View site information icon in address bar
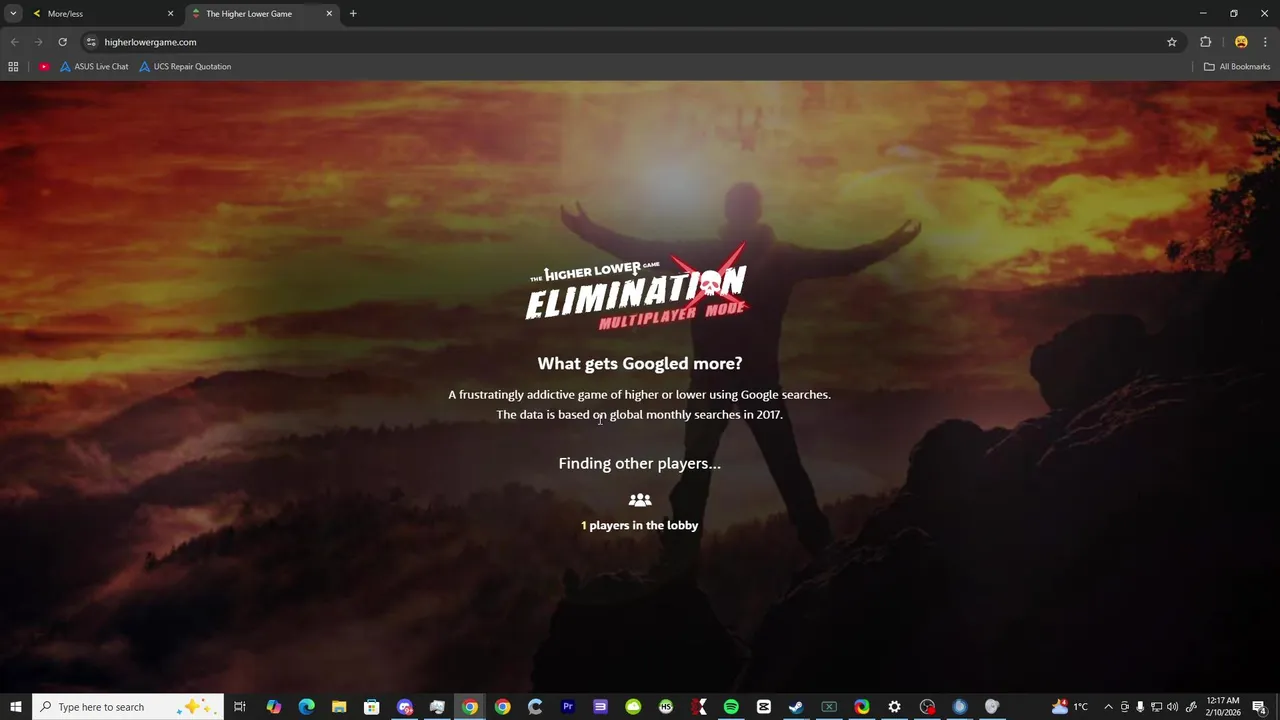This screenshot has height=720, width=1280. click(x=91, y=42)
